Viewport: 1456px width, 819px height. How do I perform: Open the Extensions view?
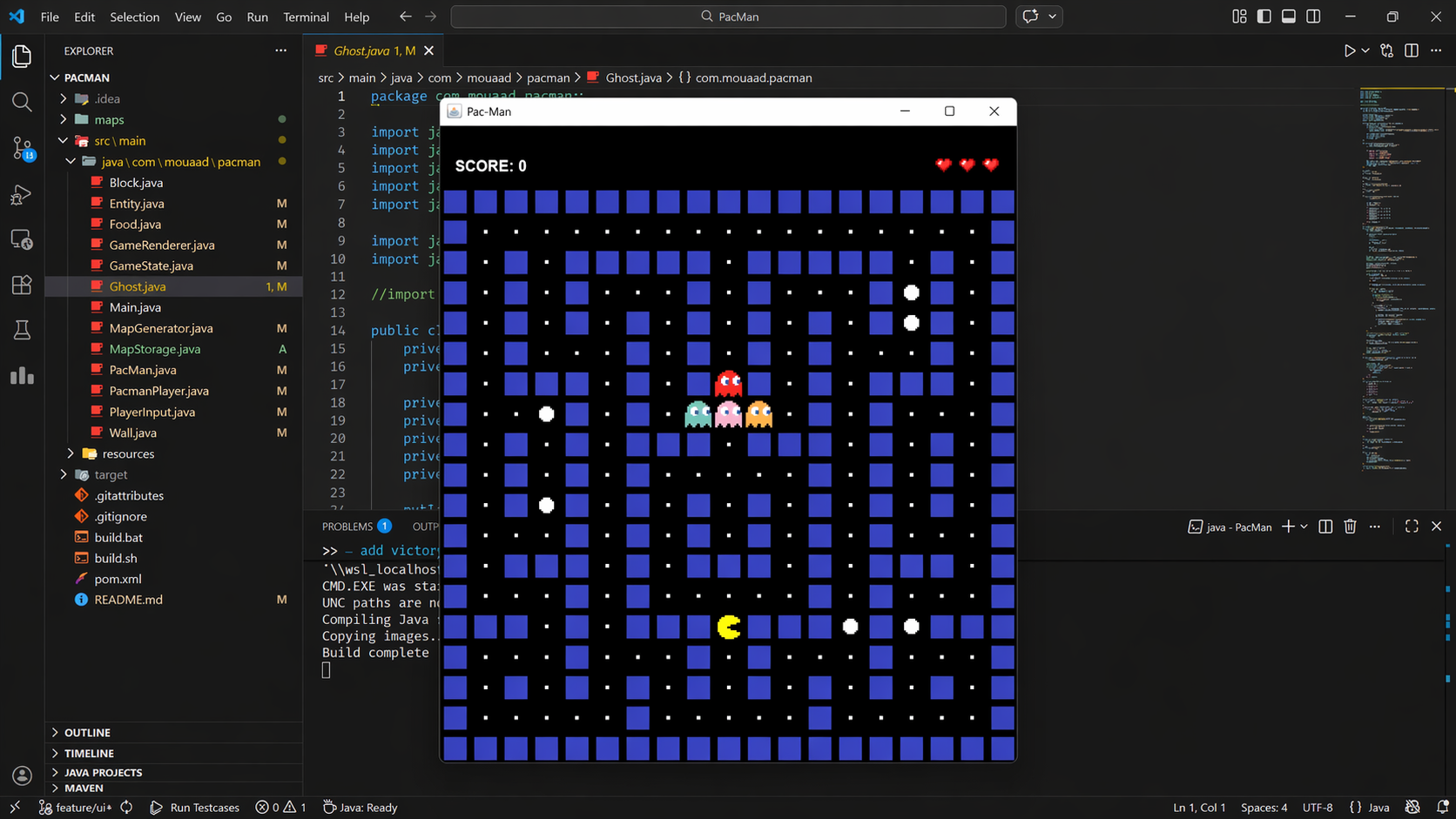click(x=22, y=285)
